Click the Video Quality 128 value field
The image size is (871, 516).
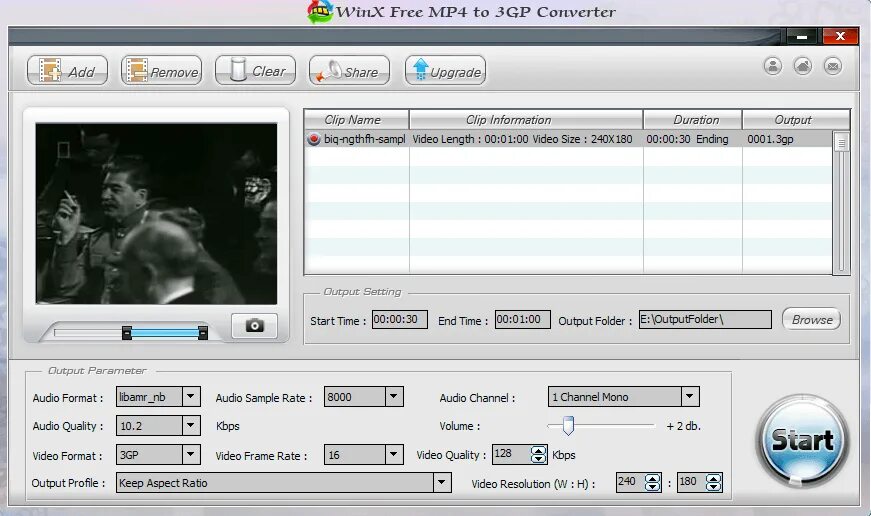pyautogui.click(x=511, y=454)
